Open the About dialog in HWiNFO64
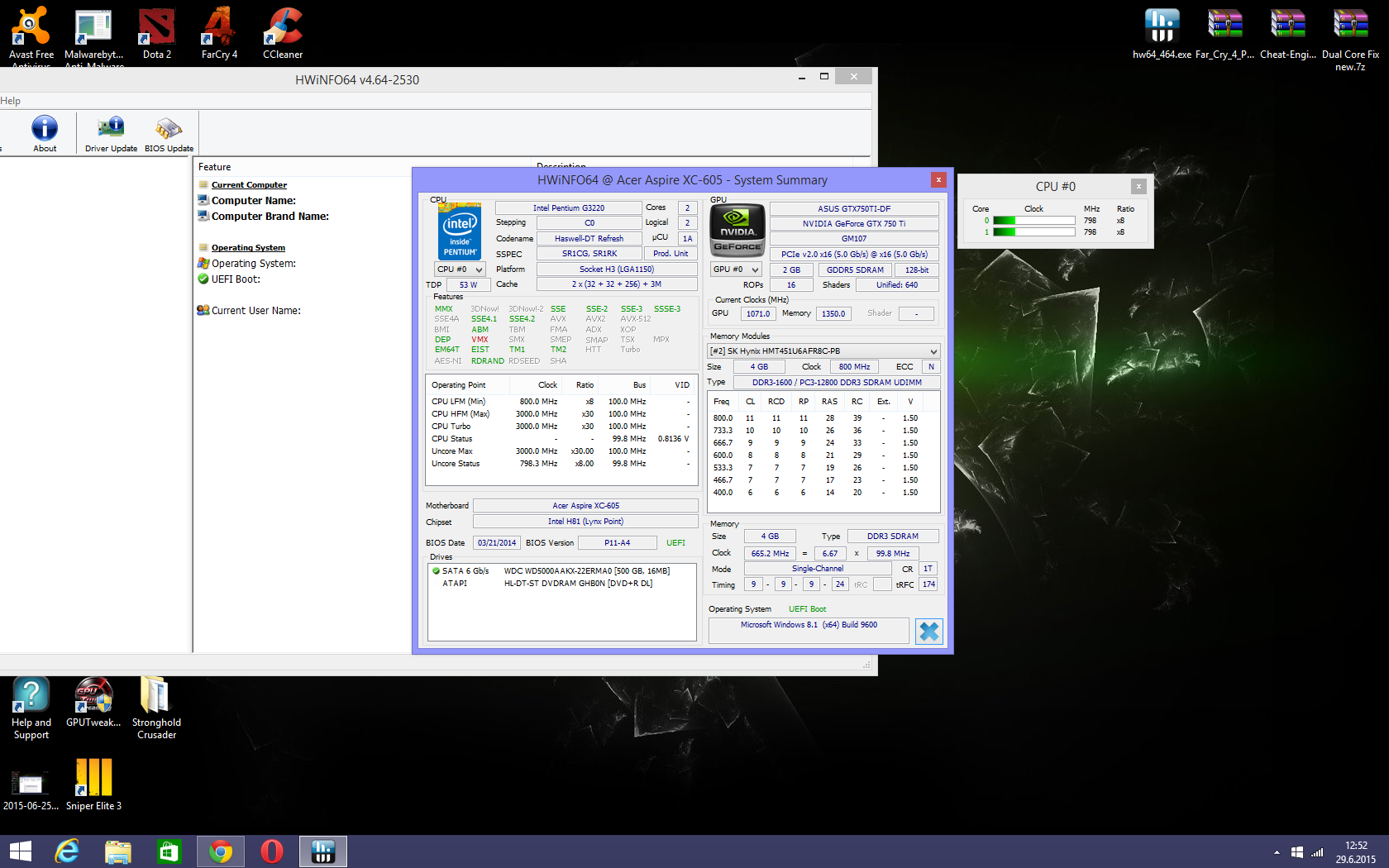Screen dimensions: 1389x868 (x=45, y=133)
